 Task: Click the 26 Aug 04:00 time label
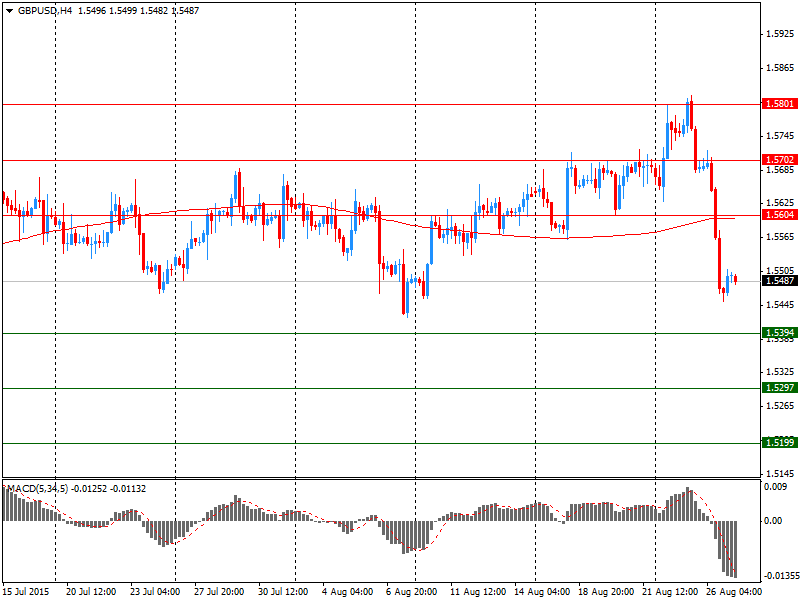(x=735, y=592)
